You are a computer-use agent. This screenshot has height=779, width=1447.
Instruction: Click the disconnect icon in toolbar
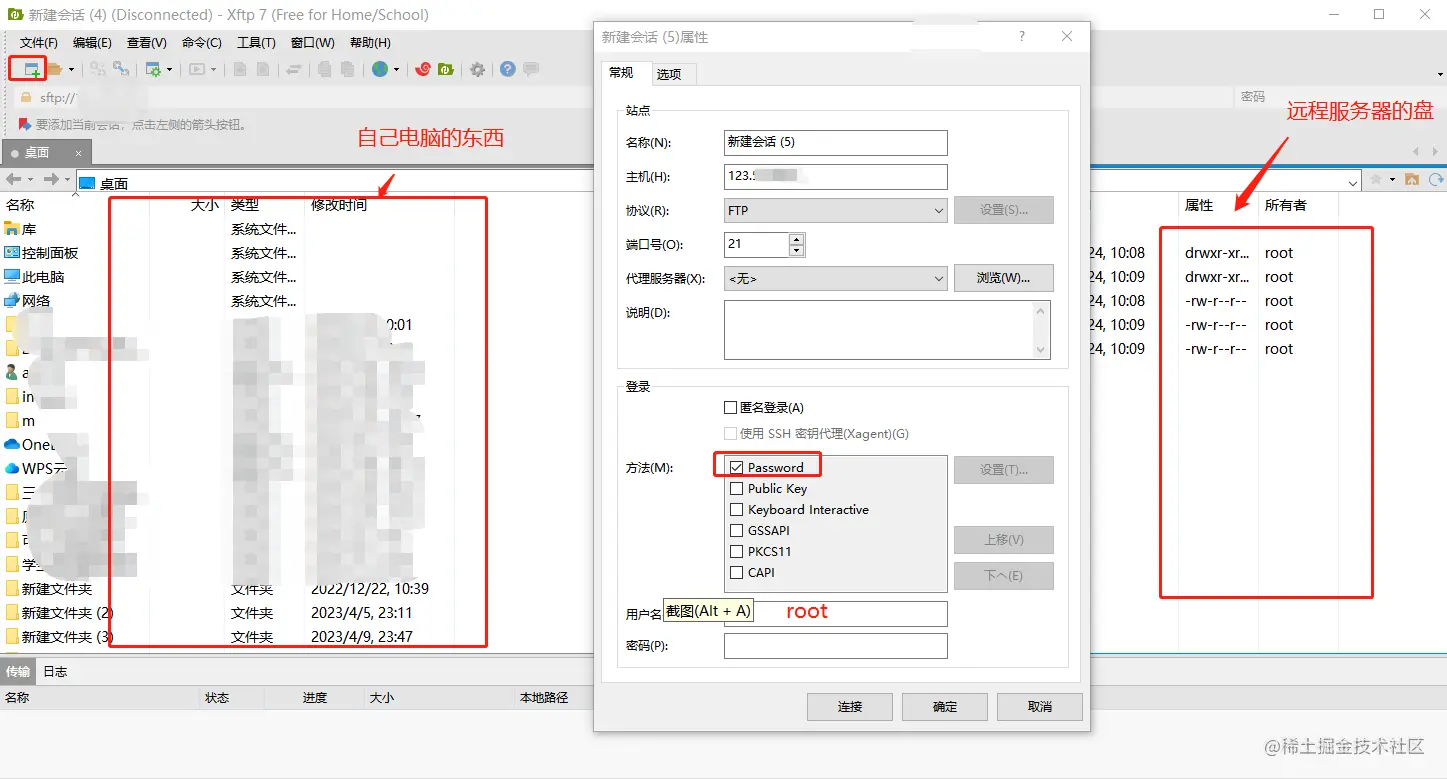click(121, 69)
